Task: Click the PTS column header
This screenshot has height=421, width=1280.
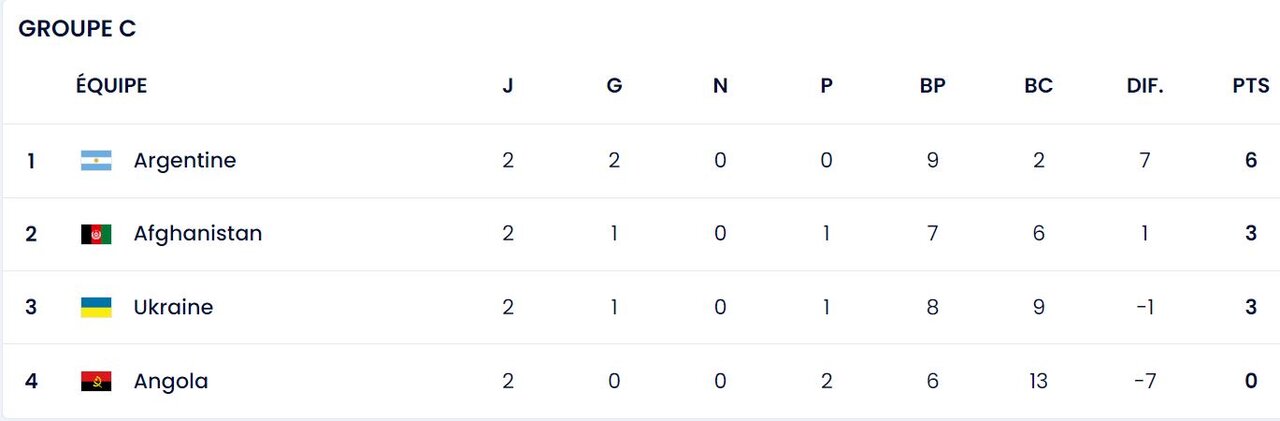Action: point(1251,86)
